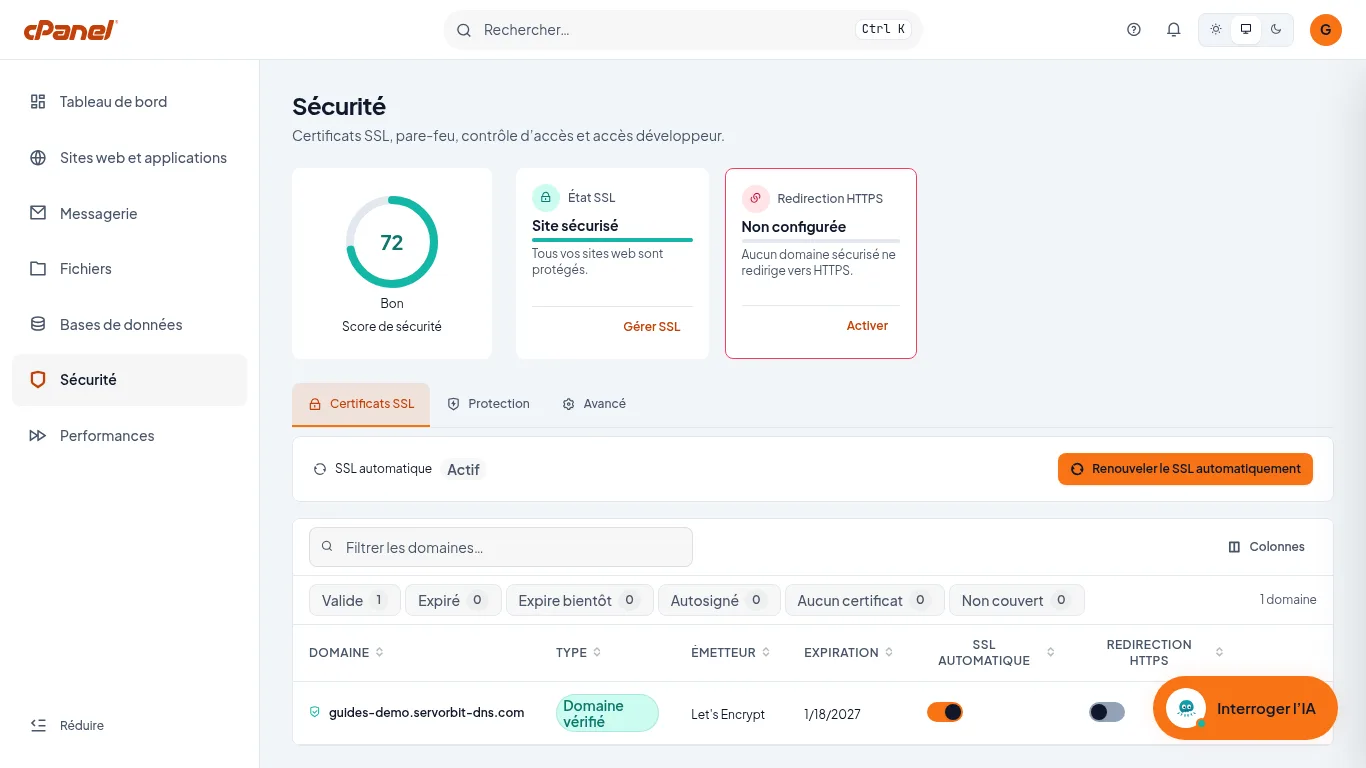Focus the Filtrer les domaines field
The height and width of the screenshot is (768, 1366).
pos(501,547)
